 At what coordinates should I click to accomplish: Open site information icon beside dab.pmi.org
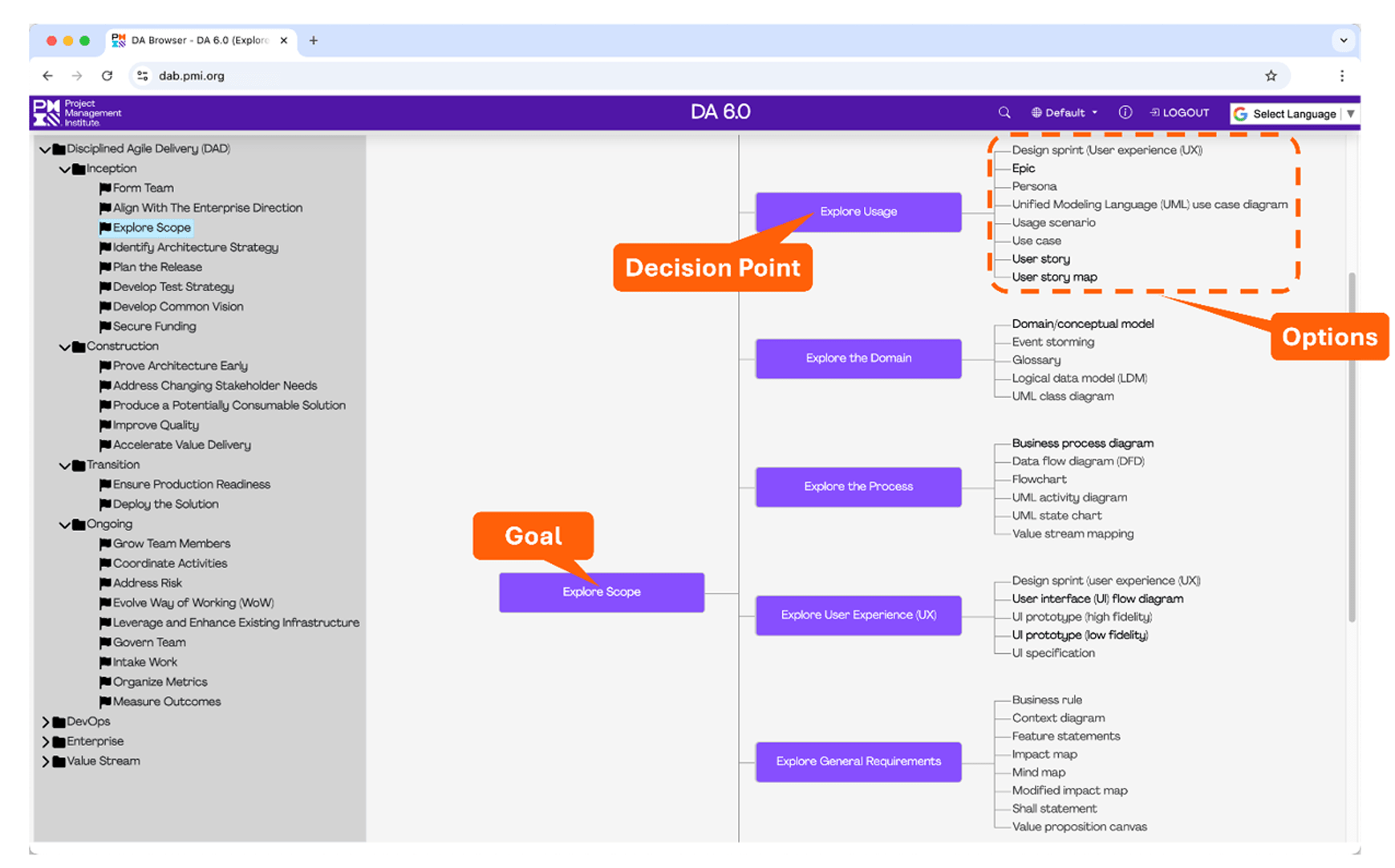click(143, 75)
